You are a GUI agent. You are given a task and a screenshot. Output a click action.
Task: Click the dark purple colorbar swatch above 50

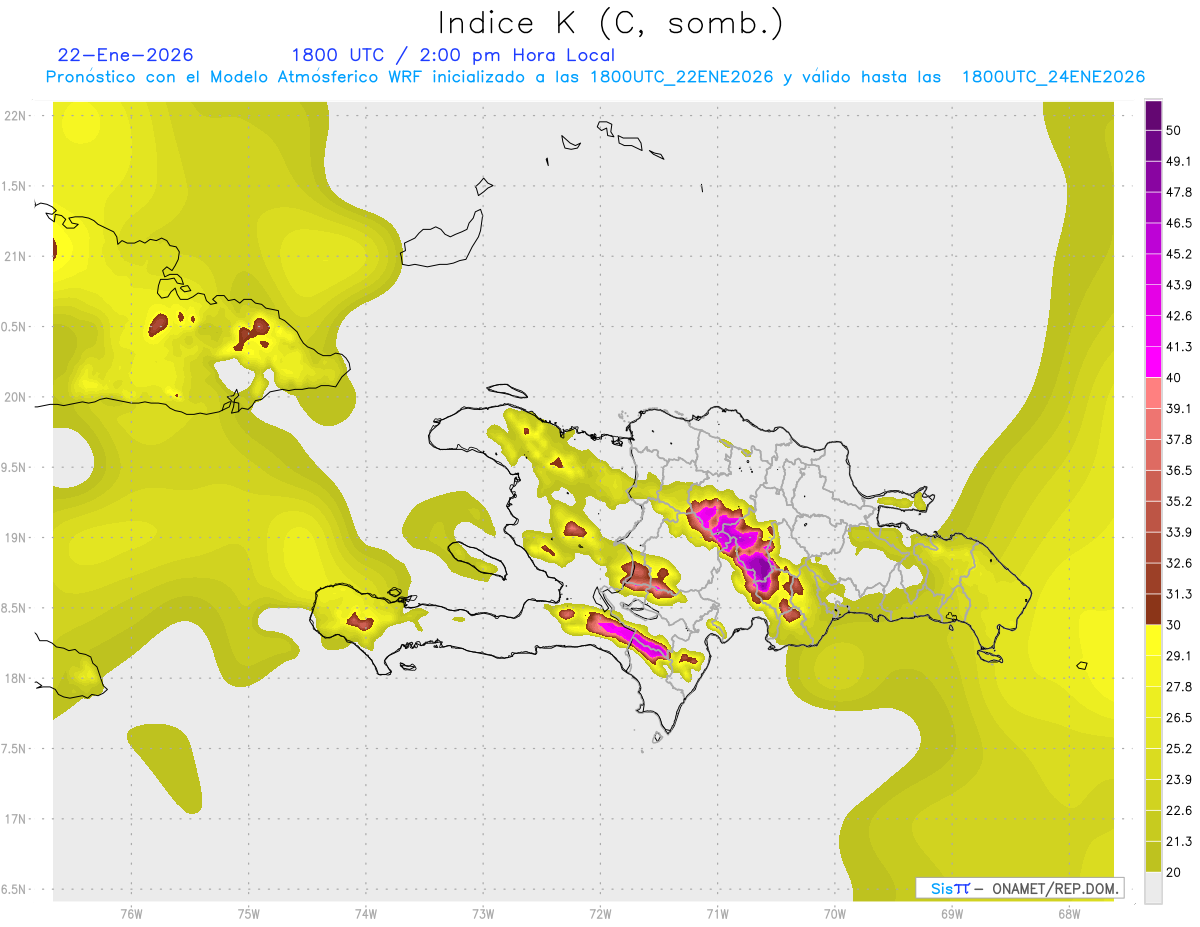pos(1153,115)
